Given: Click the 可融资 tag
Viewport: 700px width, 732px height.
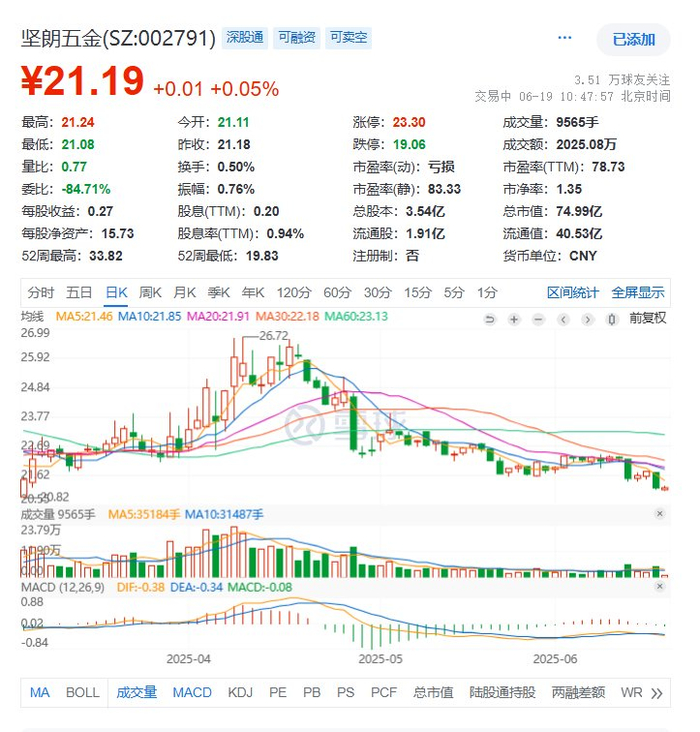Looking at the screenshot, I should [x=297, y=37].
